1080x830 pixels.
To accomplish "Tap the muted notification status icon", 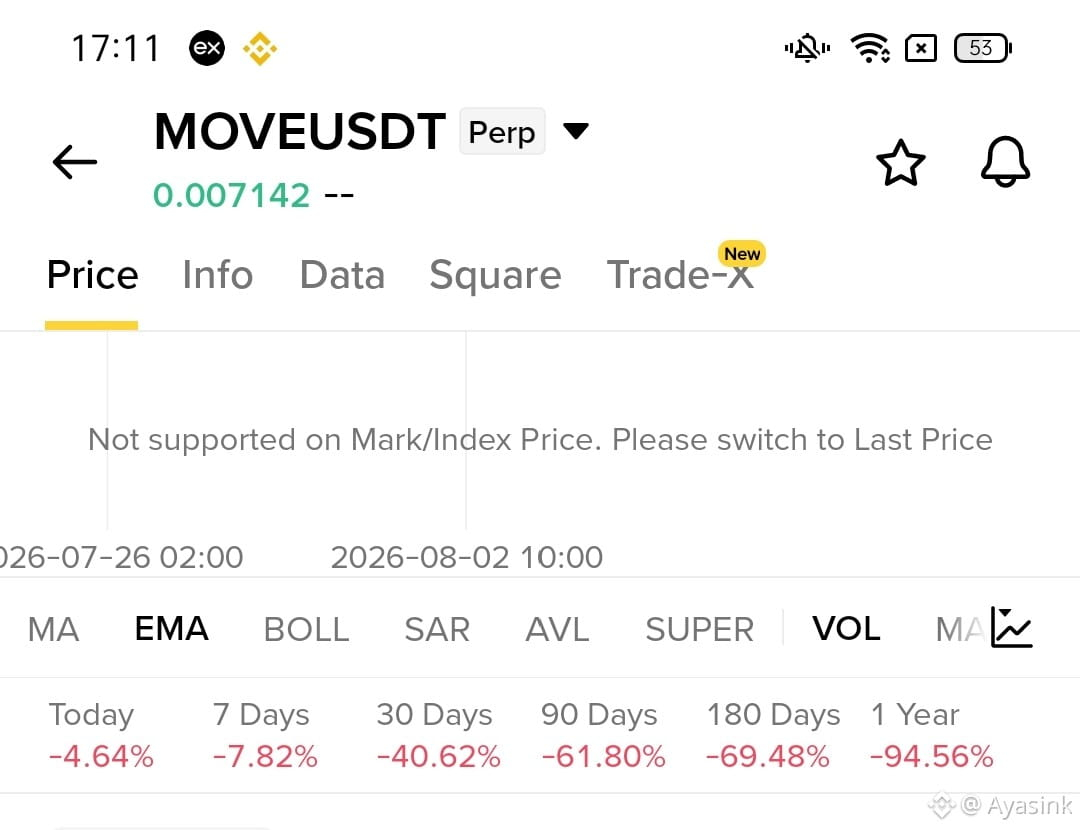I will [x=807, y=48].
